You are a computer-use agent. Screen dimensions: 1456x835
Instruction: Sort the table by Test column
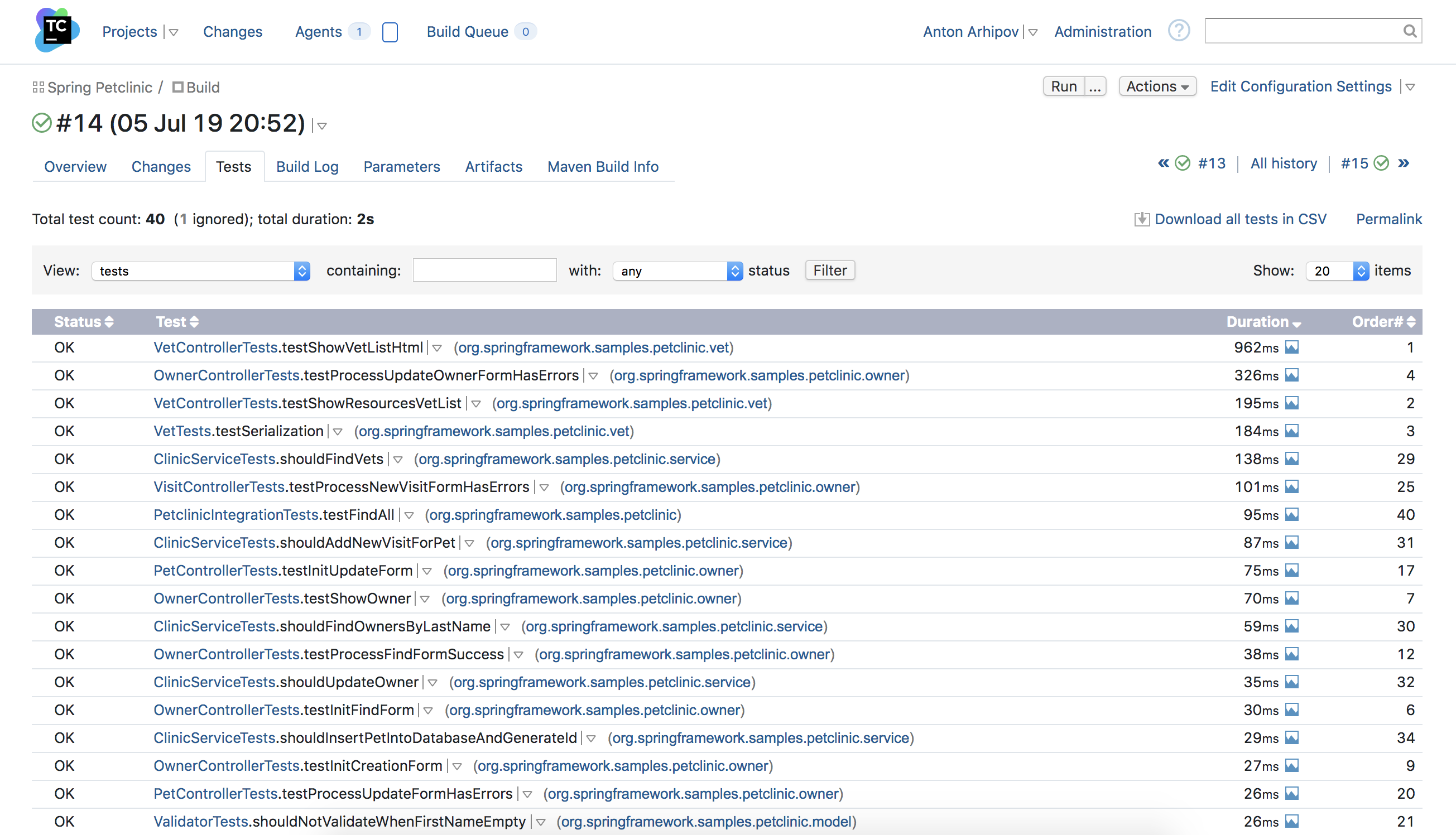point(177,322)
